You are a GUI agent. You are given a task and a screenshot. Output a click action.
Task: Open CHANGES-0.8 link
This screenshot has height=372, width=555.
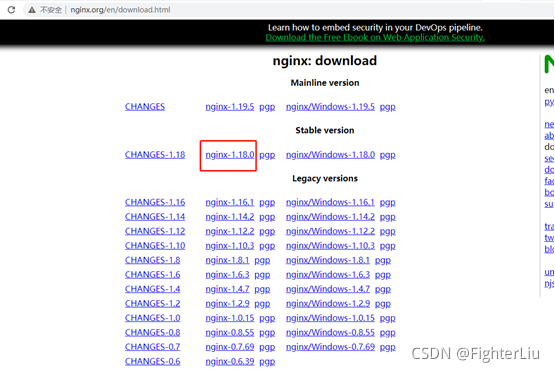coord(152,333)
